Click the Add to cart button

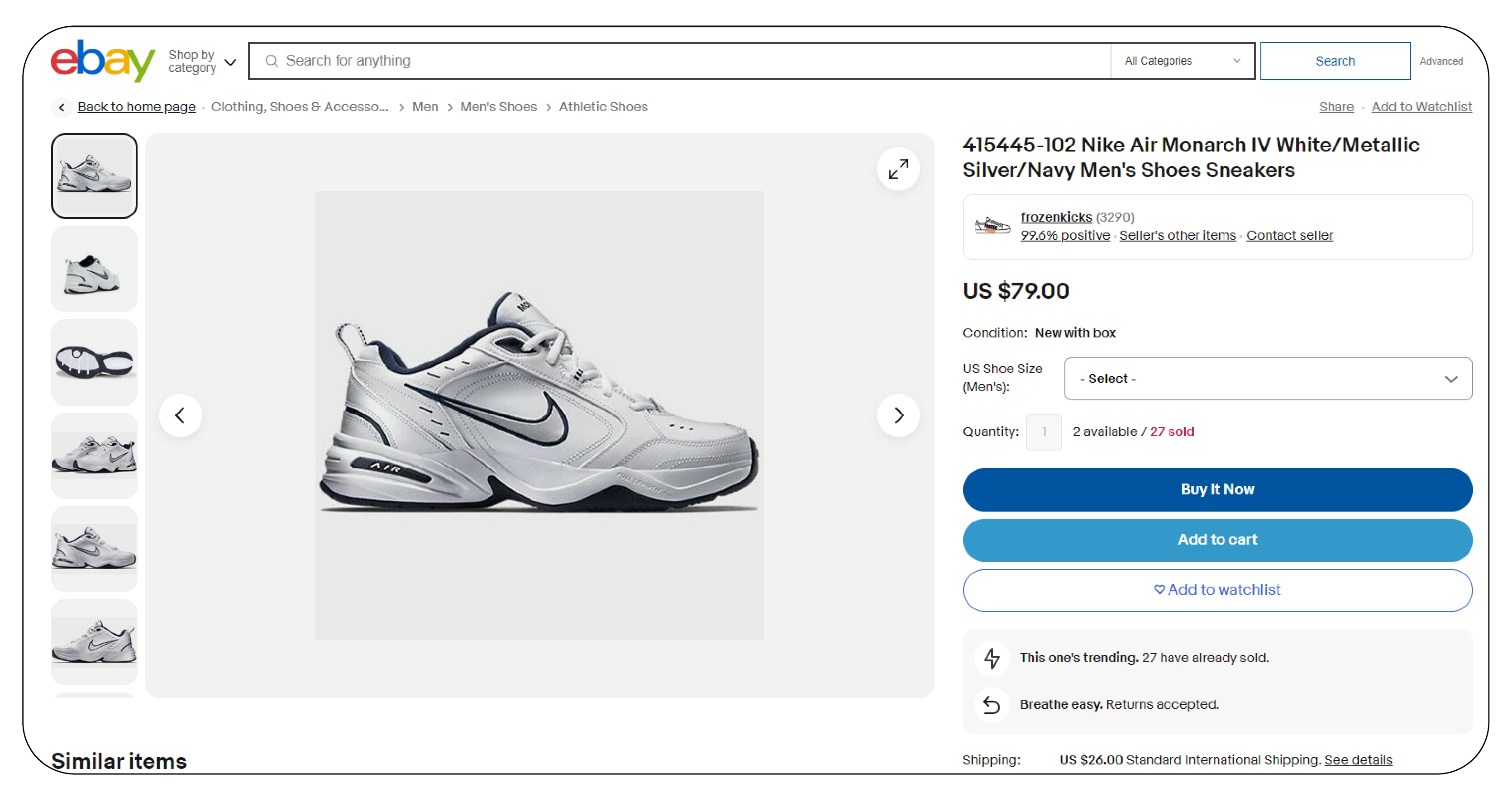point(1217,540)
